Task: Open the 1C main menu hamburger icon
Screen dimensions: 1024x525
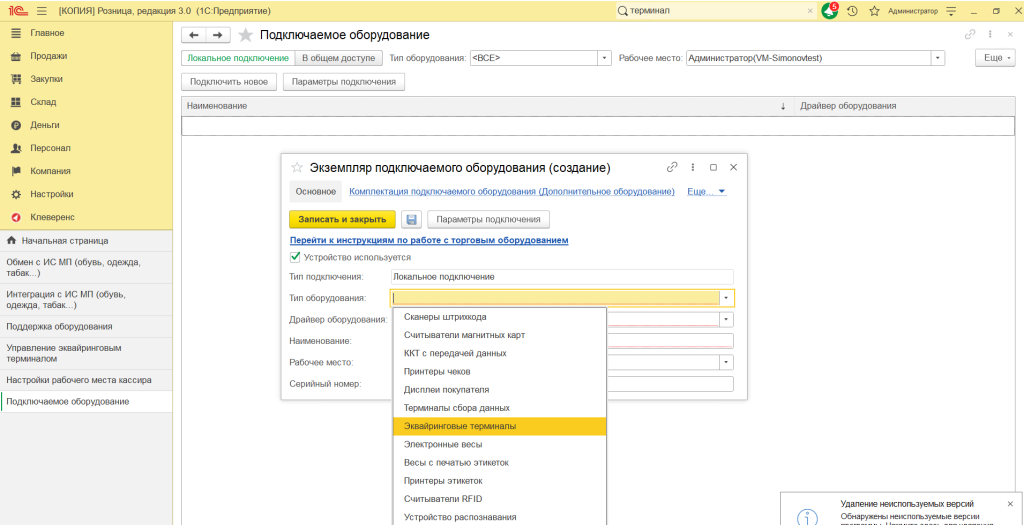Action: [42, 11]
